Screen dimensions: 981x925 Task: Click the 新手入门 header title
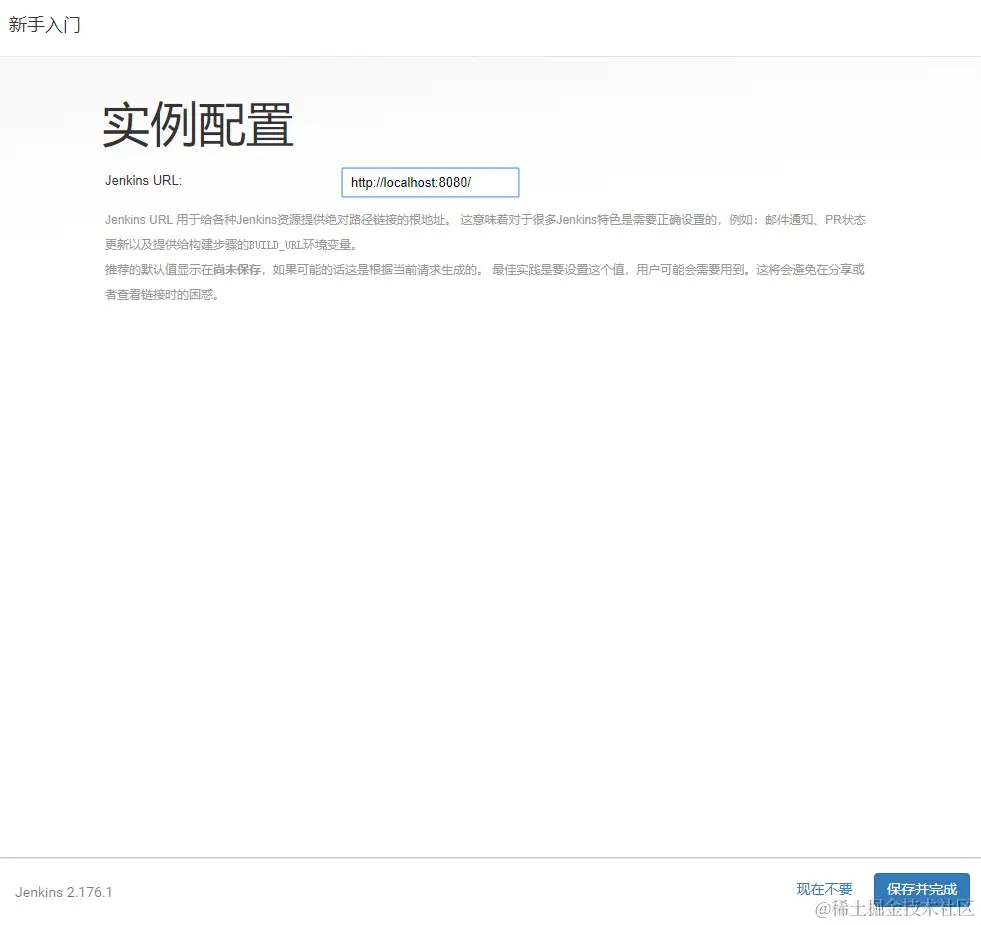click(44, 24)
